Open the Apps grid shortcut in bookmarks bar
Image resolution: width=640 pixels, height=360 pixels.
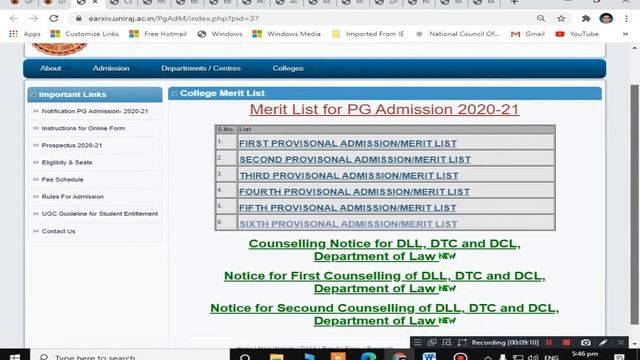coord(24,34)
